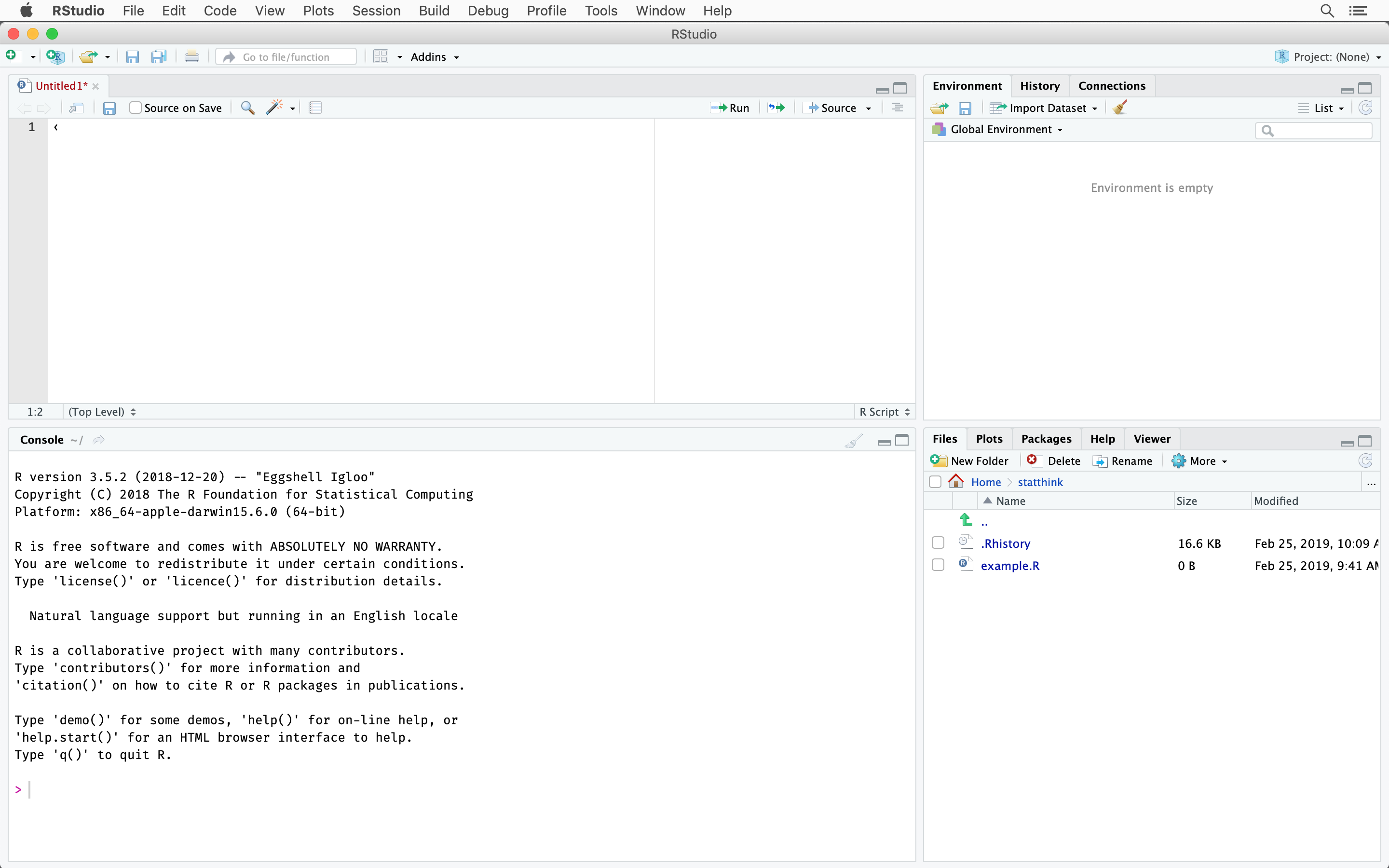Viewport: 1389px width, 868px height.
Task: Open the Import Dataset dropdown
Action: (x=1044, y=108)
